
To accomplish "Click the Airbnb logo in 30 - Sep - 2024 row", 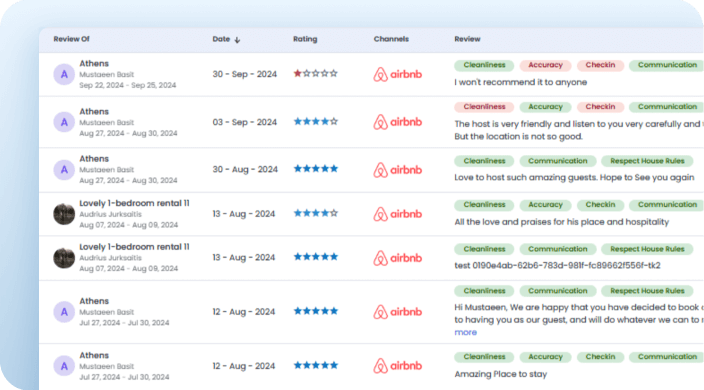I will pos(397,74).
